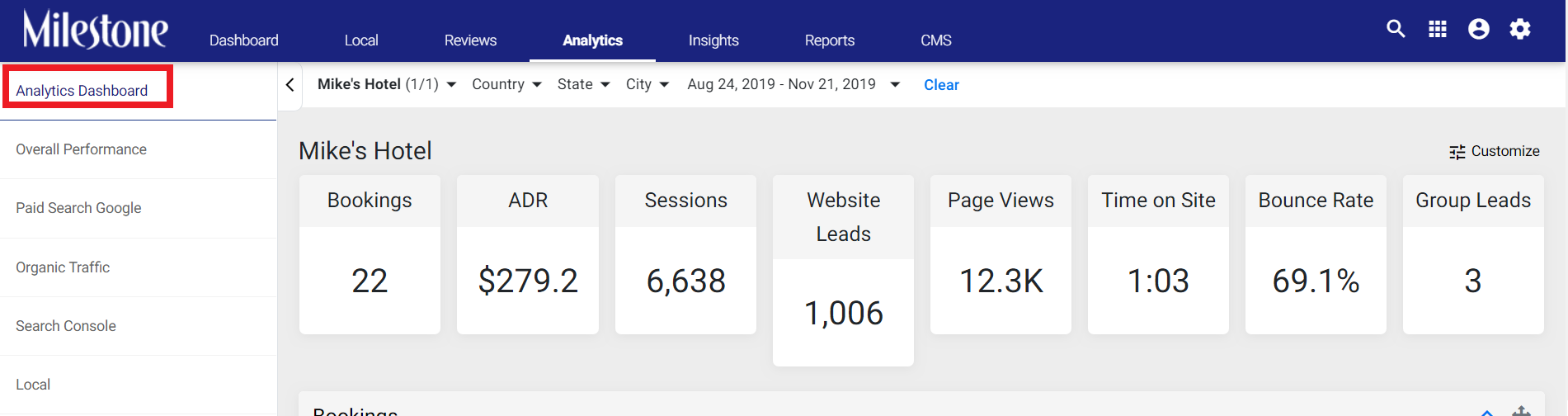Open the user account icon

click(1479, 29)
